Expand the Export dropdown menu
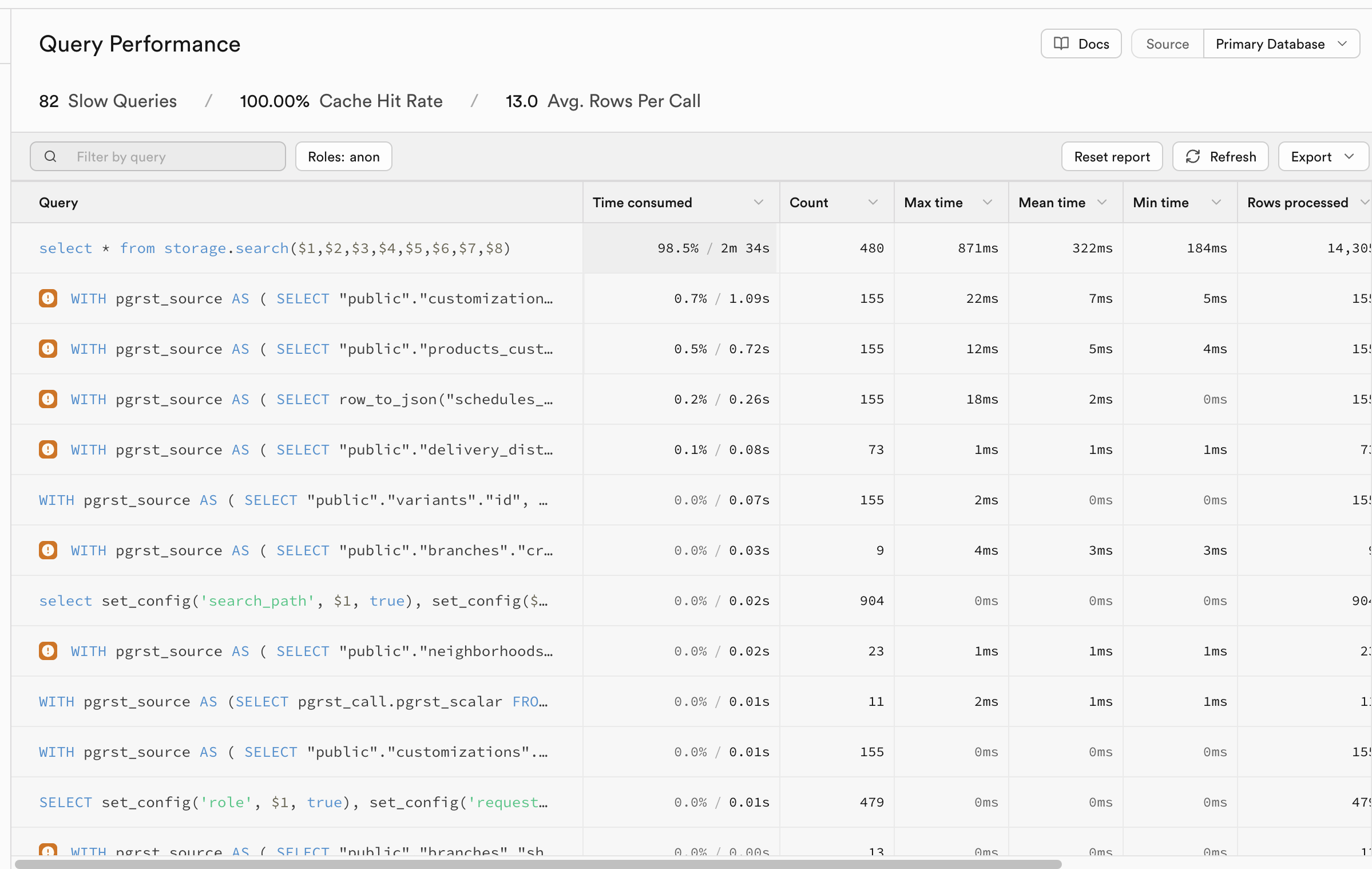This screenshot has height=869, width=1372. click(1322, 156)
